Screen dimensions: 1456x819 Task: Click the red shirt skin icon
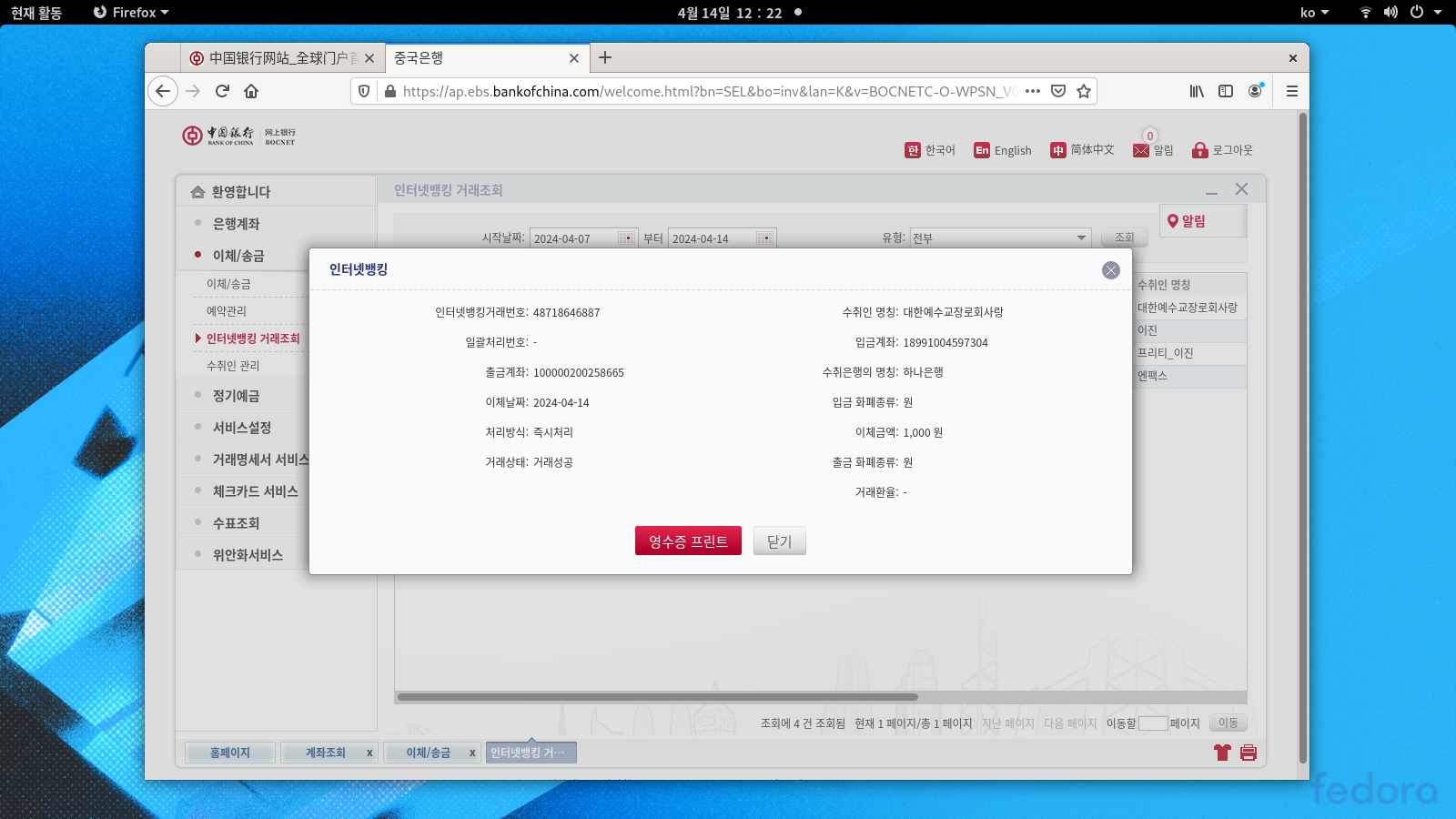click(1222, 753)
